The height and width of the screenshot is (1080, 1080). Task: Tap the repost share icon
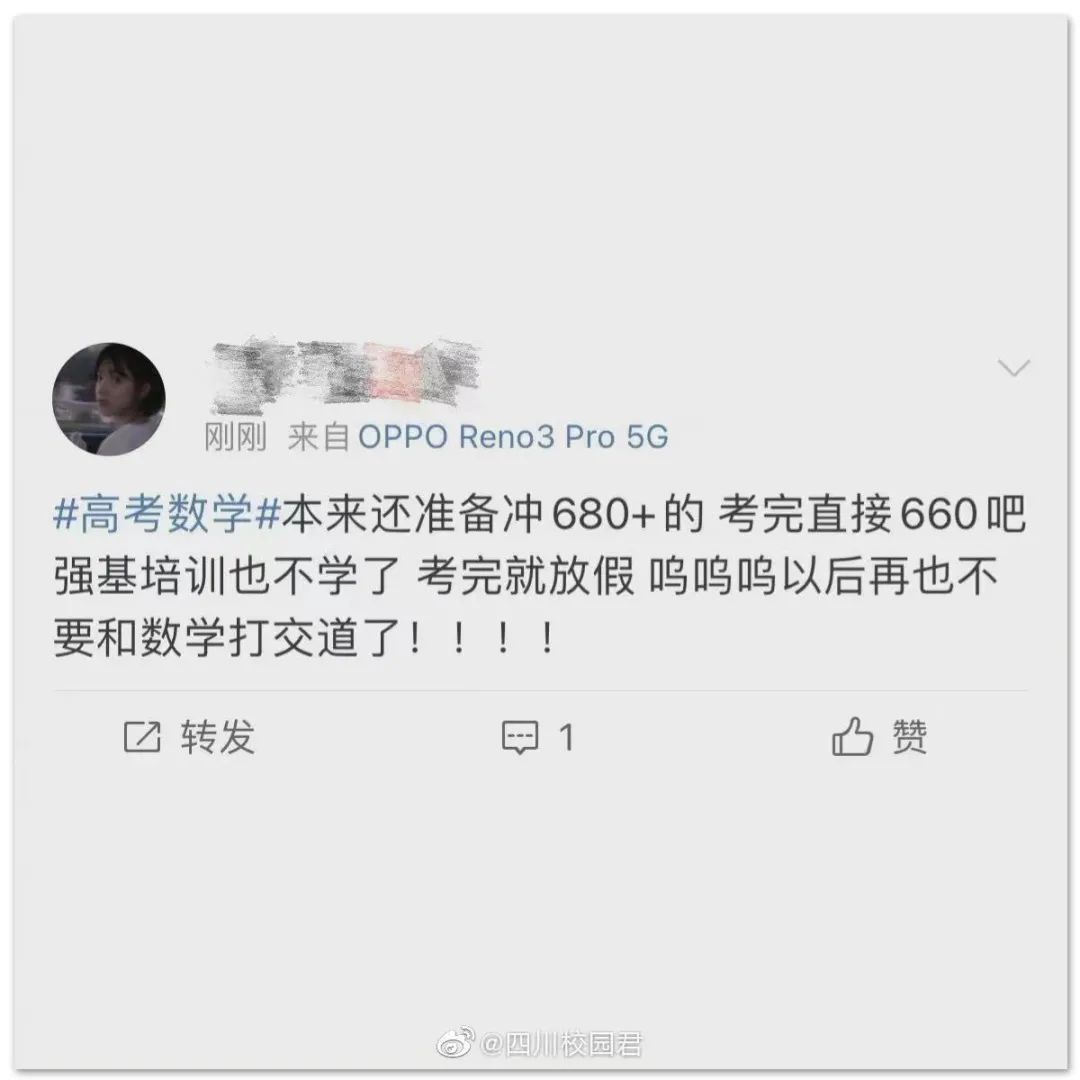click(x=142, y=737)
